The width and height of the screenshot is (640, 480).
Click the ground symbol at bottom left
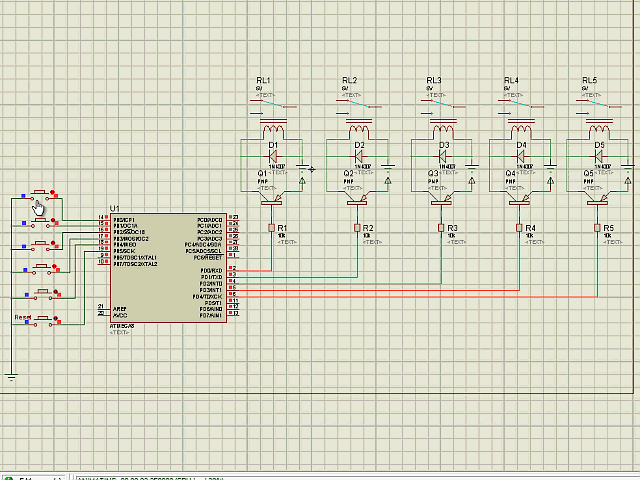(11, 377)
